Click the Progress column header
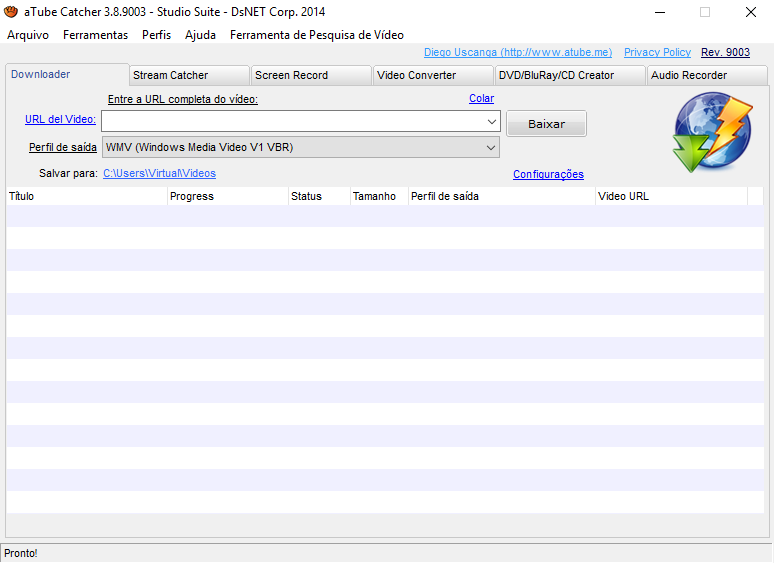 click(x=228, y=196)
